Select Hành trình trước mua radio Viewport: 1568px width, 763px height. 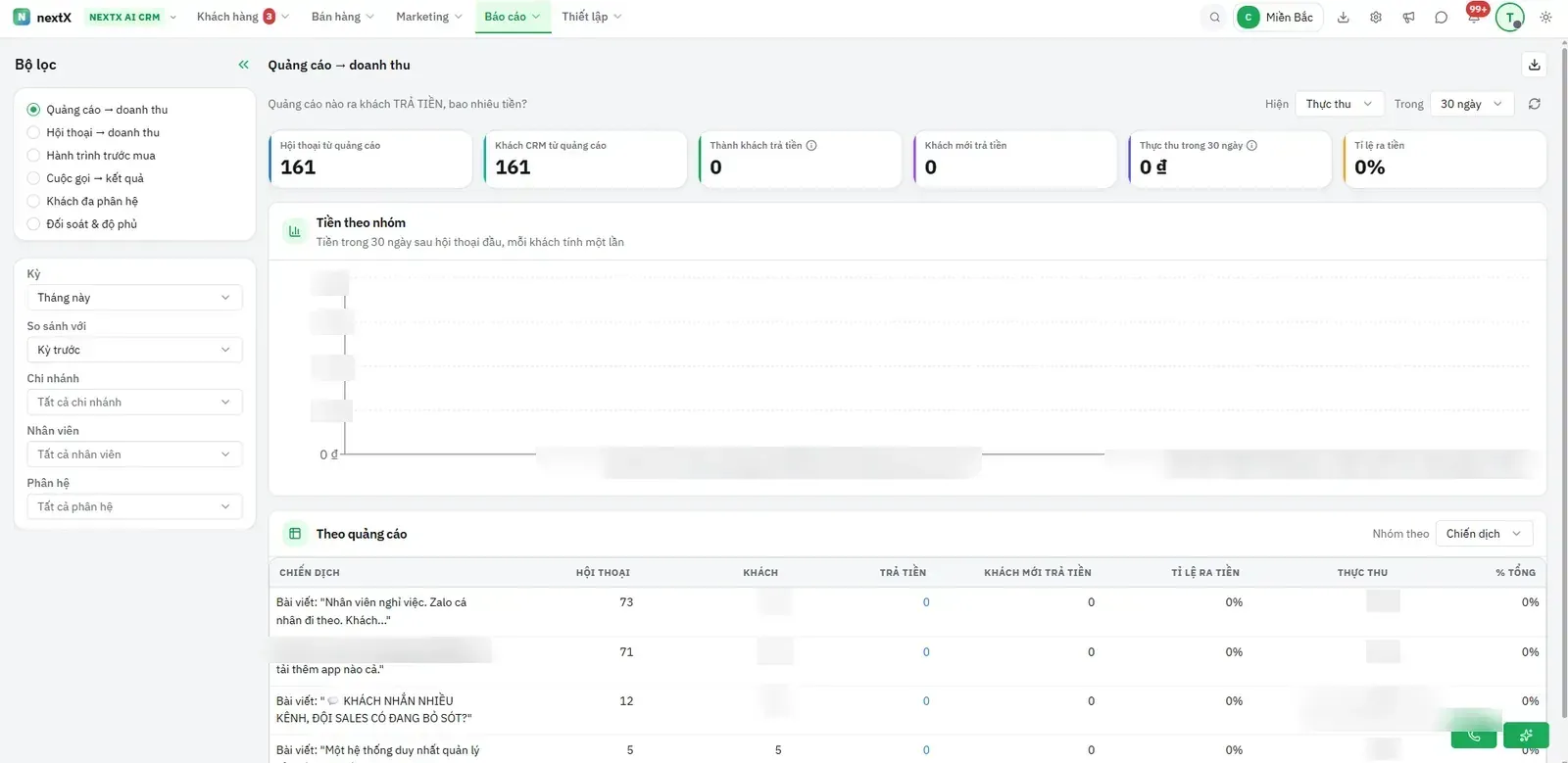click(x=33, y=155)
